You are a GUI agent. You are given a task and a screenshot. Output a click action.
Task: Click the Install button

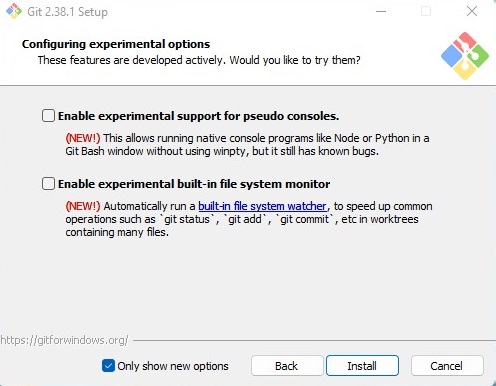tap(362, 366)
